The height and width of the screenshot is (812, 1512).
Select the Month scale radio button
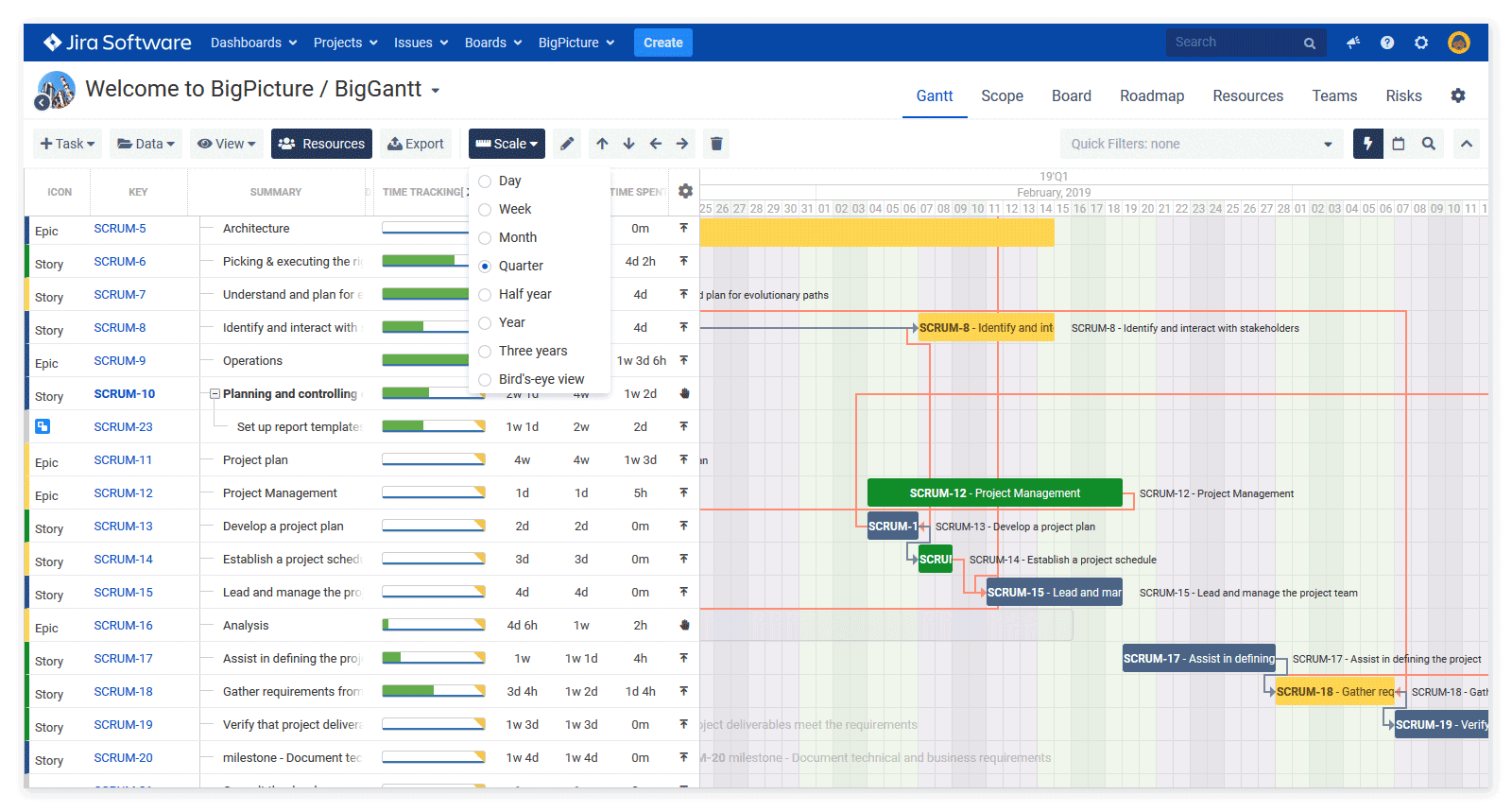(485, 237)
